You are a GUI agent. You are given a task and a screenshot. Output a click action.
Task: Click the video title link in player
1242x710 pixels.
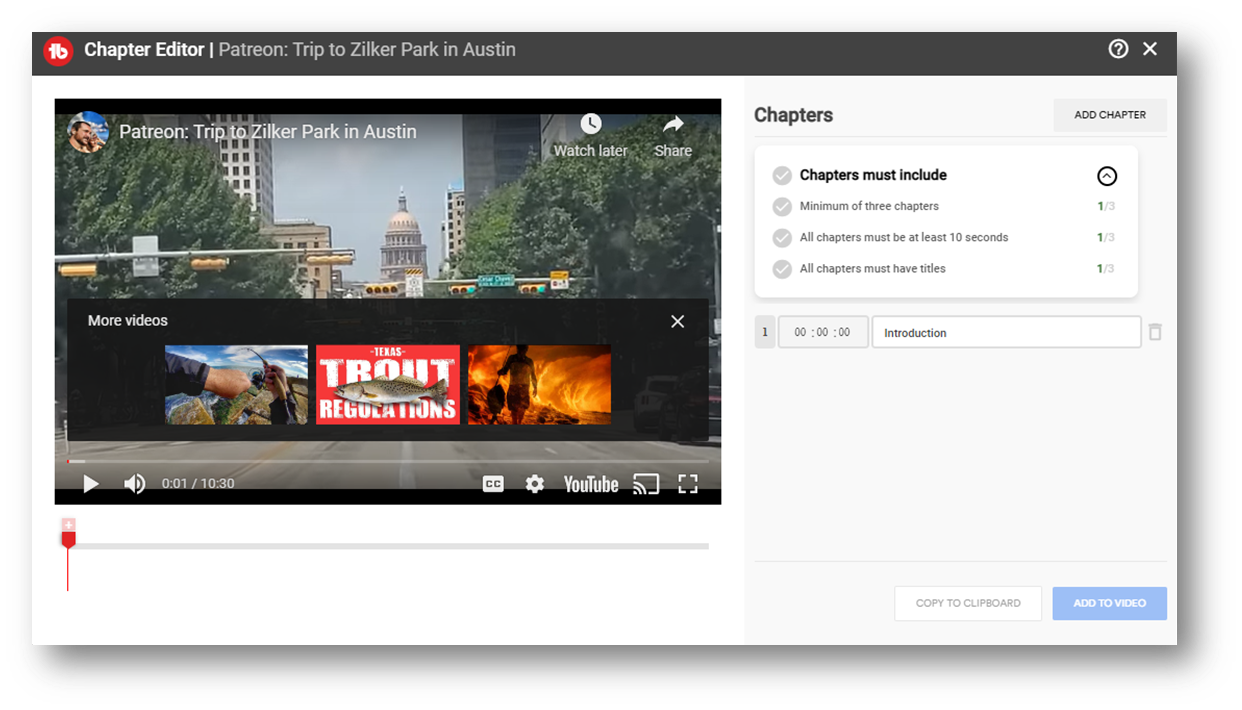coord(268,132)
